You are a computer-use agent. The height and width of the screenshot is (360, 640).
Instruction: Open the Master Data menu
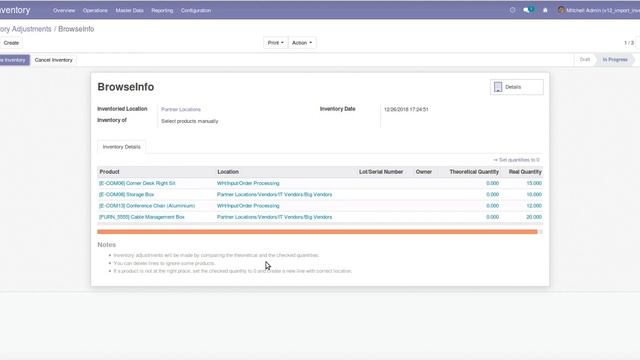tap(129, 10)
